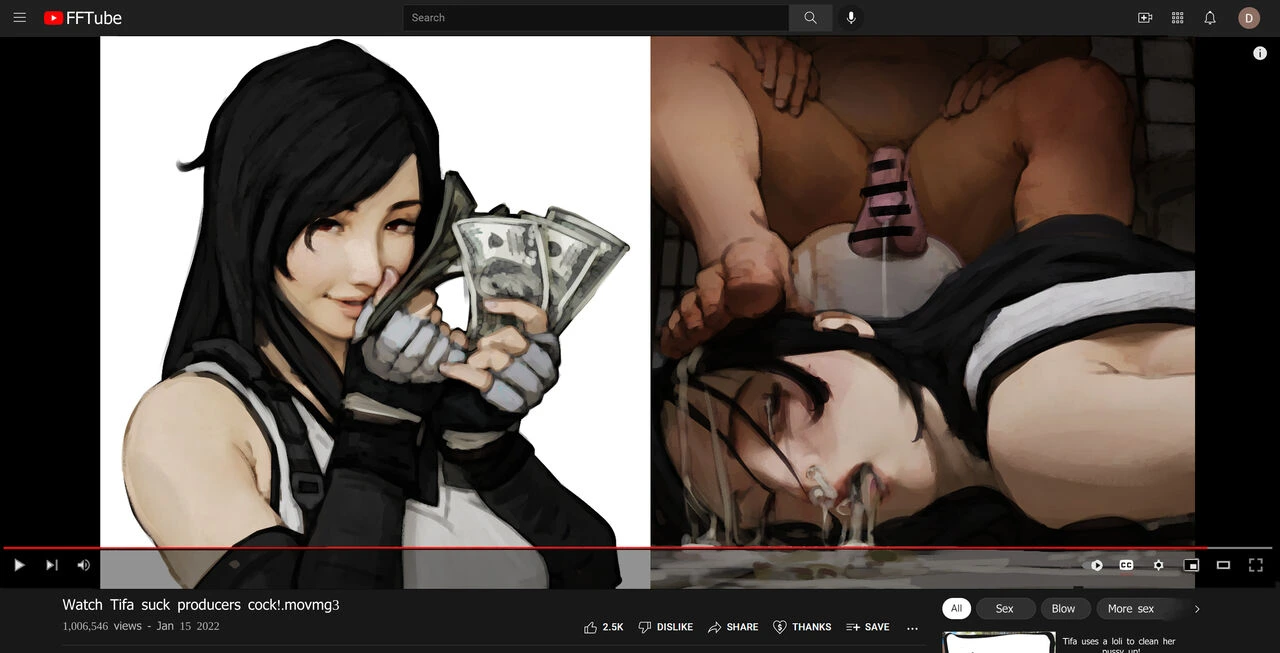Select the "All" filter chip
The height and width of the screenshot is (653, 1280).
(x=956, y=608)
